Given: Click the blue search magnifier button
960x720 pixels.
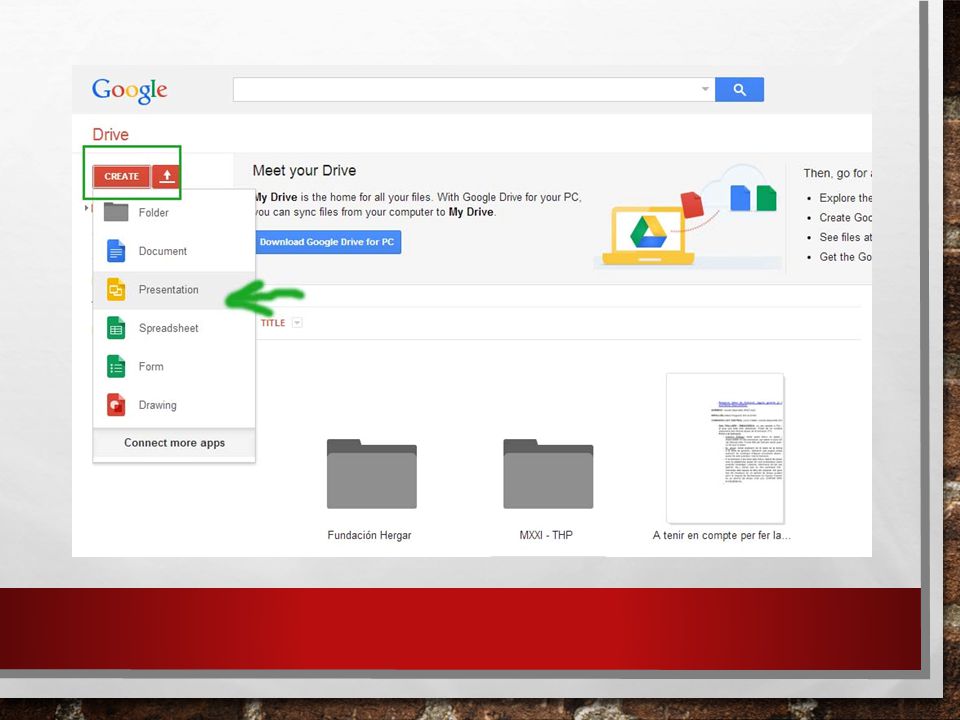Looking at the screenshot, I should coord(739,89).
